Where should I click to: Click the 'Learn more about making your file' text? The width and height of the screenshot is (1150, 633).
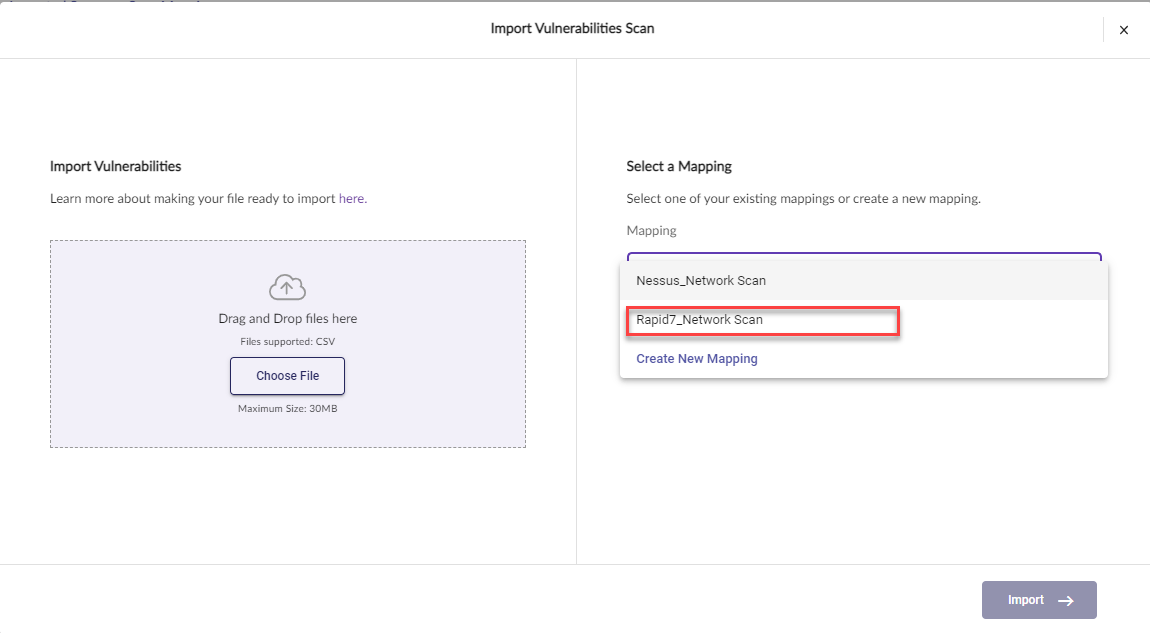click(192, 199)
